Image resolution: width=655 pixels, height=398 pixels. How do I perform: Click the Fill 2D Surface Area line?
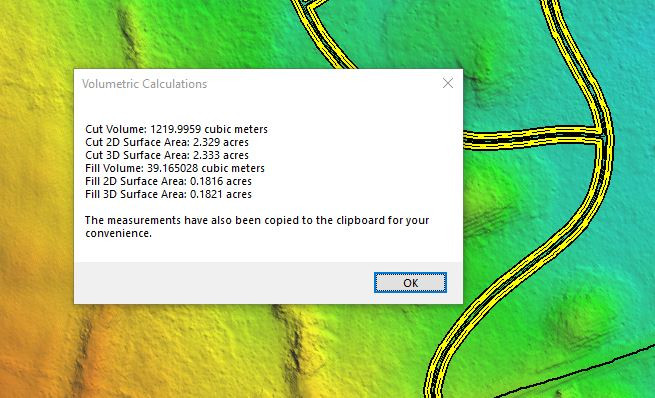[x=168, y=181]
